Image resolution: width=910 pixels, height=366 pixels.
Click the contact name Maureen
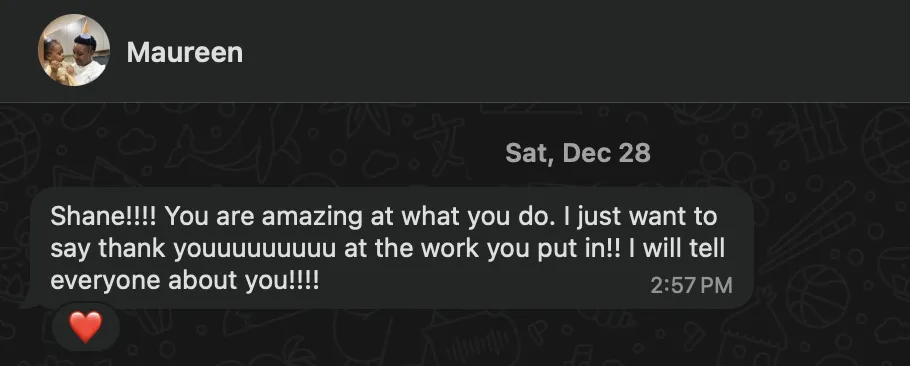[x=185, y=52]
